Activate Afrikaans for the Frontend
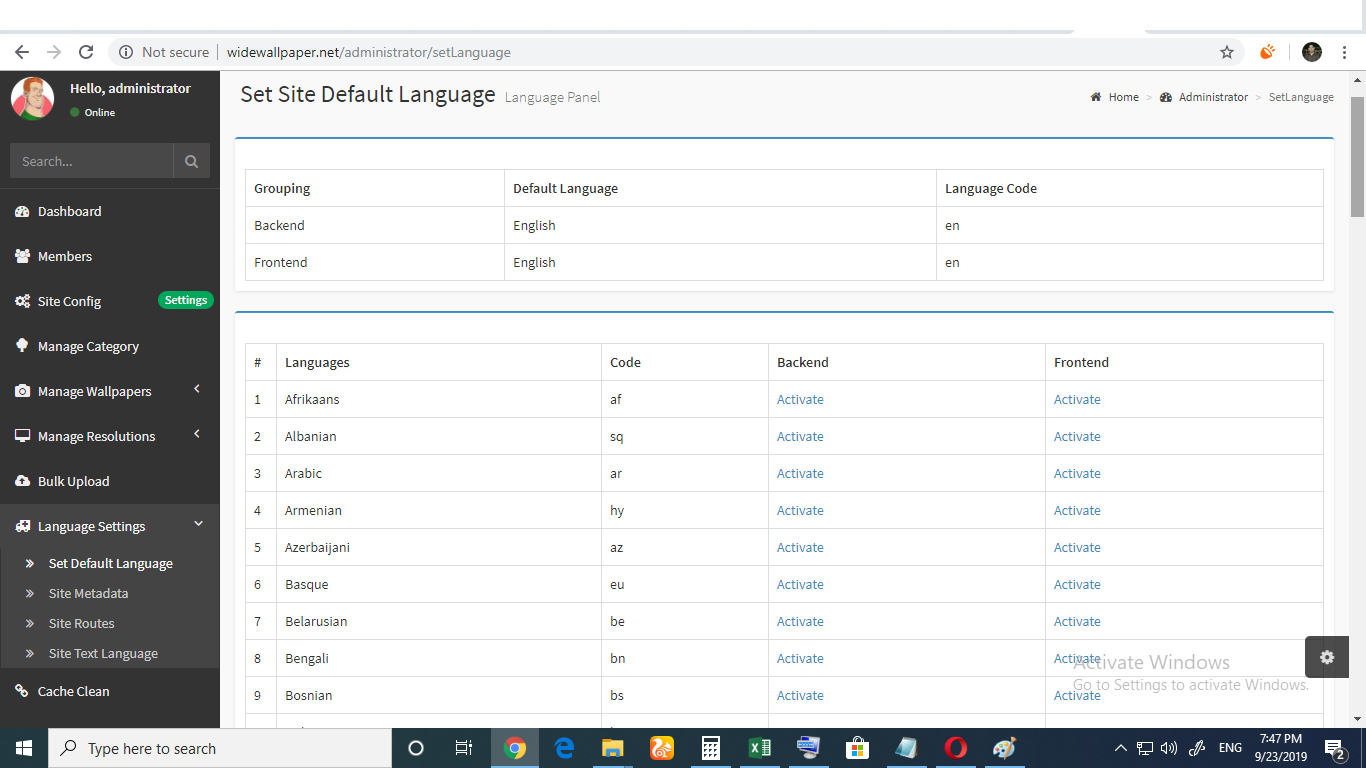 click(x=1077, y=400)
